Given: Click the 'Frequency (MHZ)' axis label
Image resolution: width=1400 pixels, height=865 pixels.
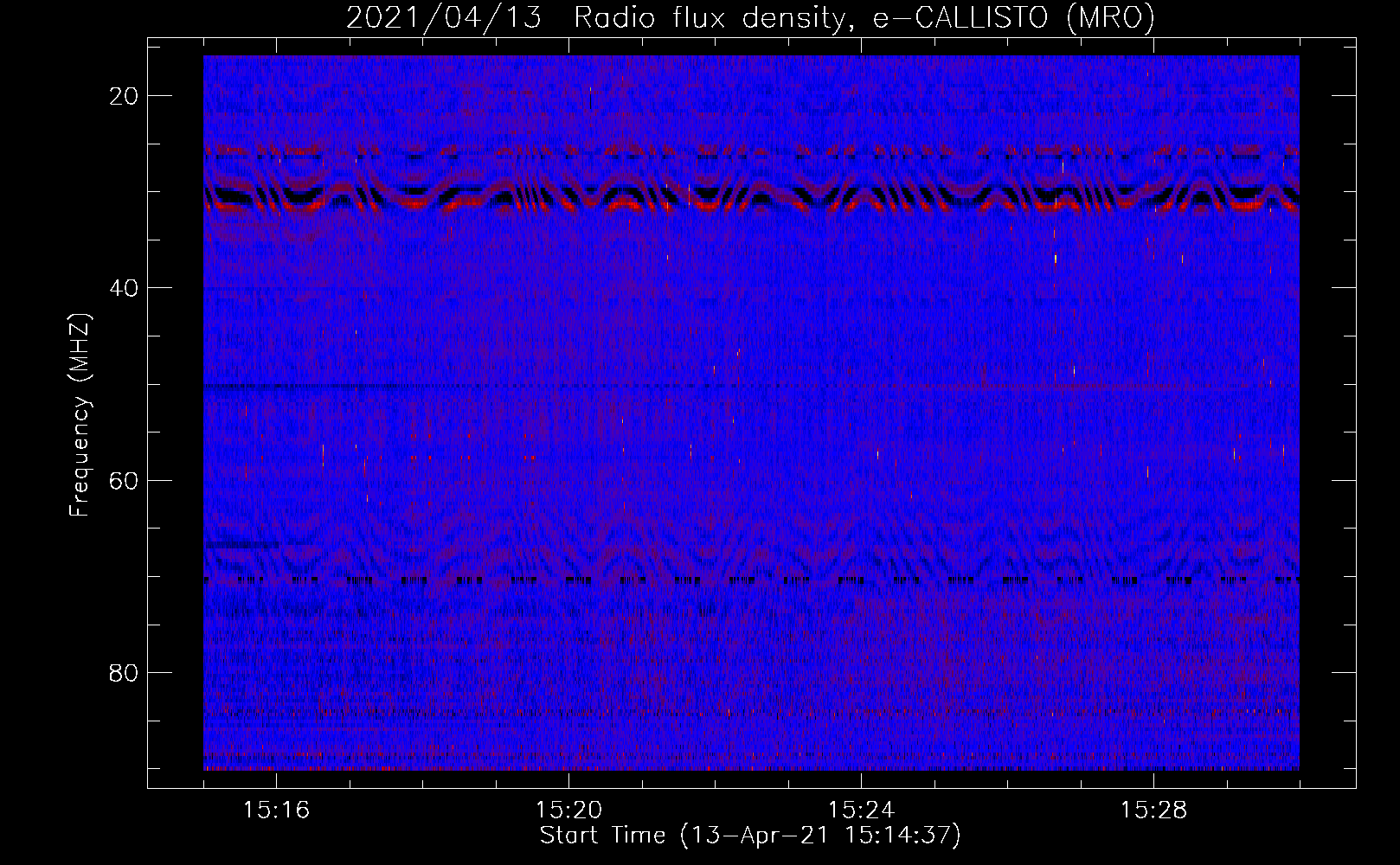Looking at the screenshot, I should coord(80,415).
